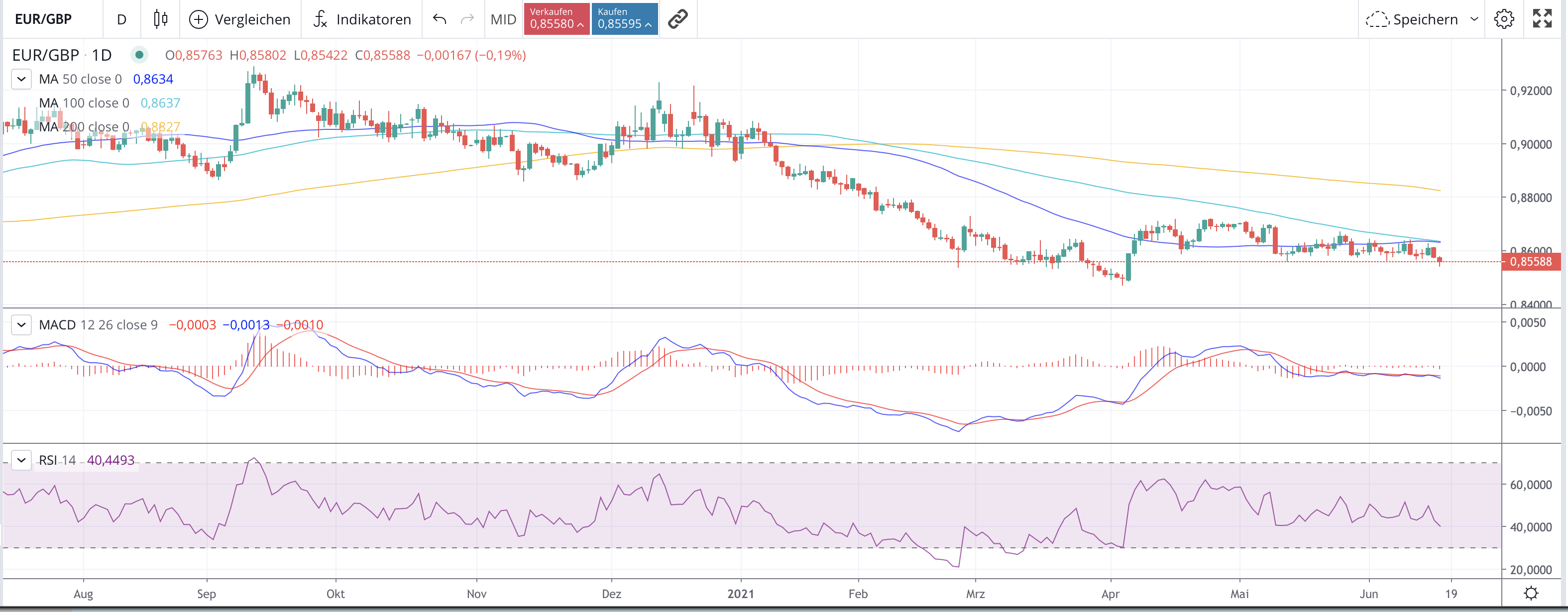Screen dimensions: 1568x612
Task: Collapse the moving average legend
Action: (21, 79)
